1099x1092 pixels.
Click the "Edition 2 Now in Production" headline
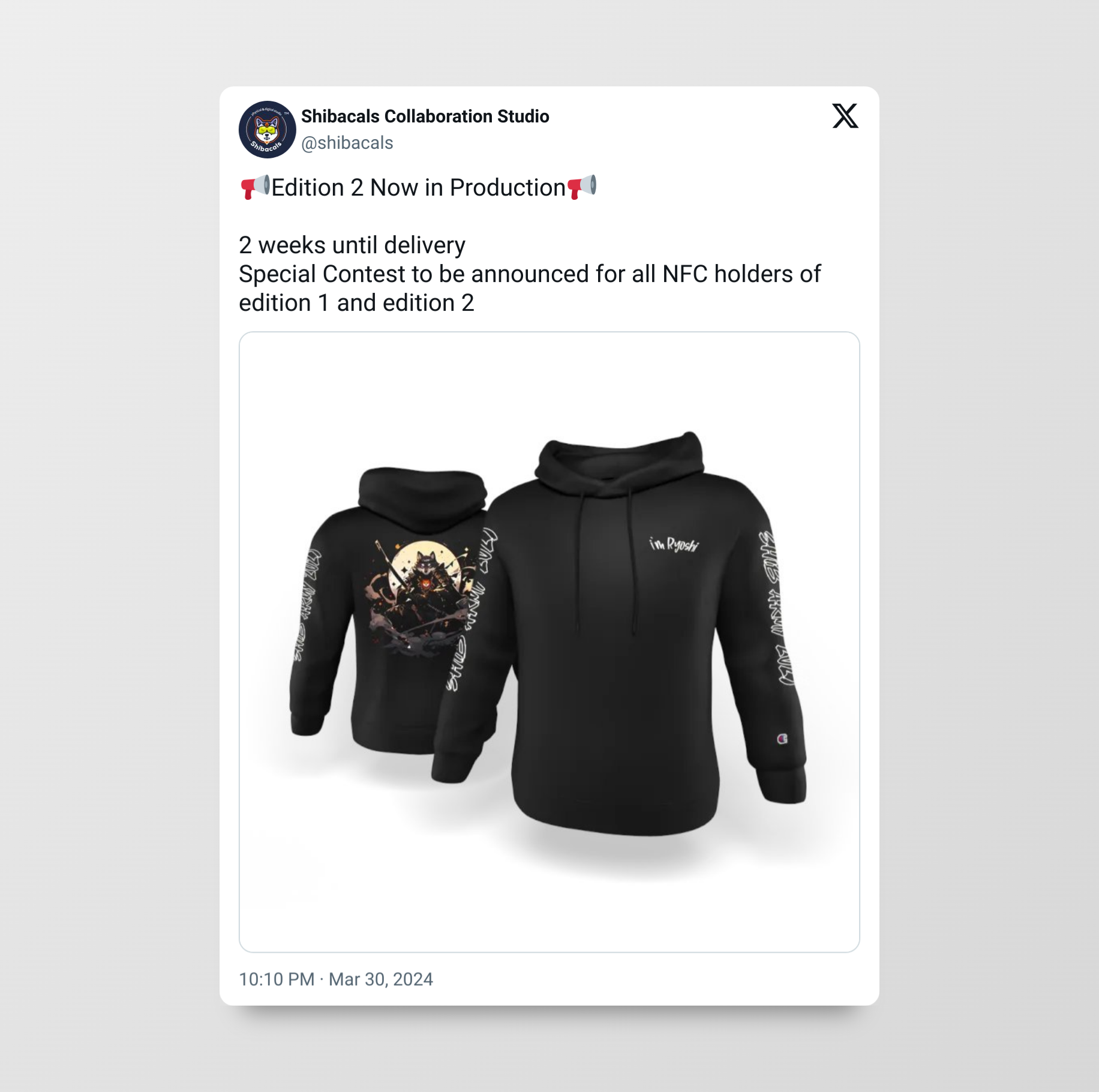click(419, 188)
